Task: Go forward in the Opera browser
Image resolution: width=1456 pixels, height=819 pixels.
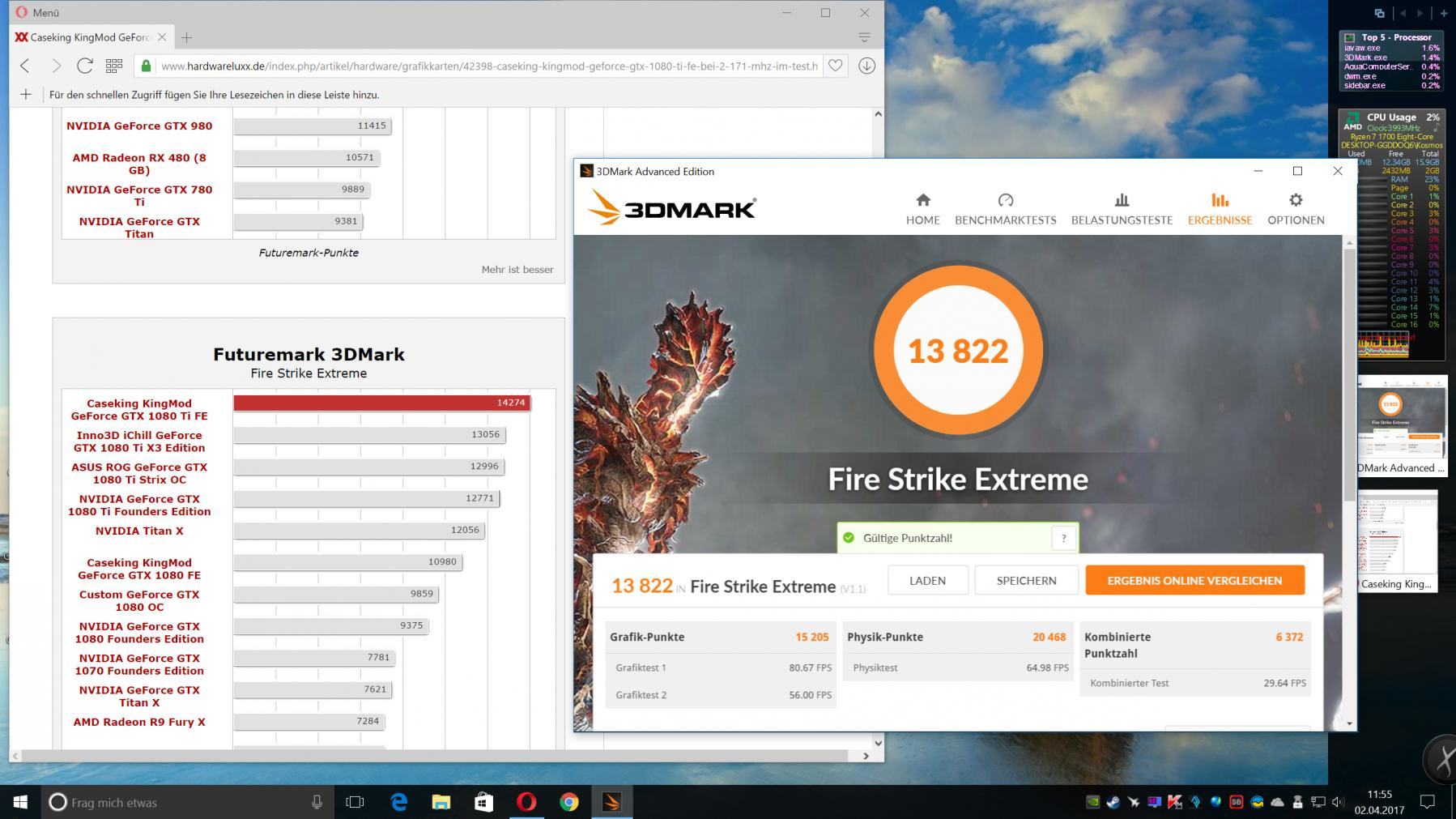Action: coord(56,66)
